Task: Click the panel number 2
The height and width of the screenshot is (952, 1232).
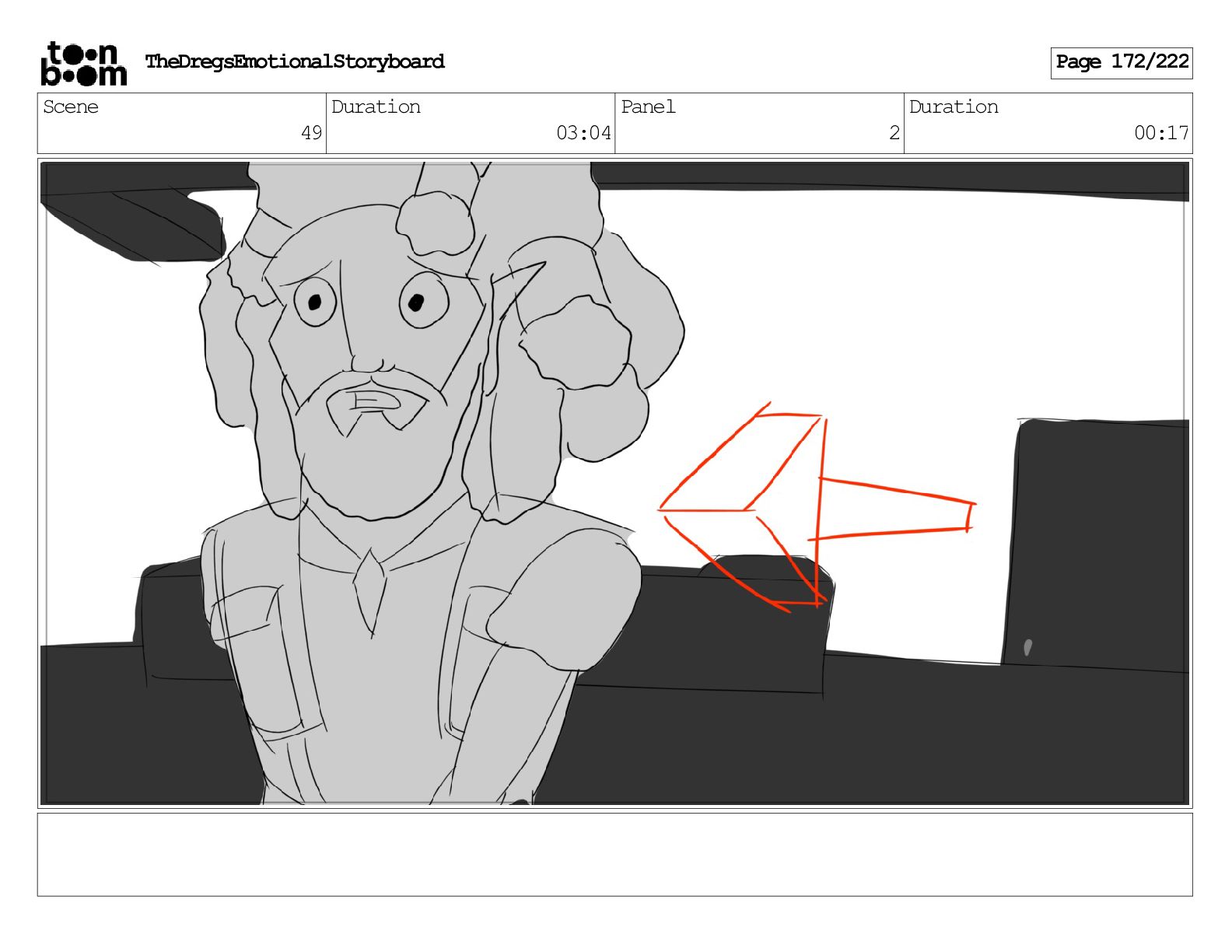Action: tap(894, 133)
